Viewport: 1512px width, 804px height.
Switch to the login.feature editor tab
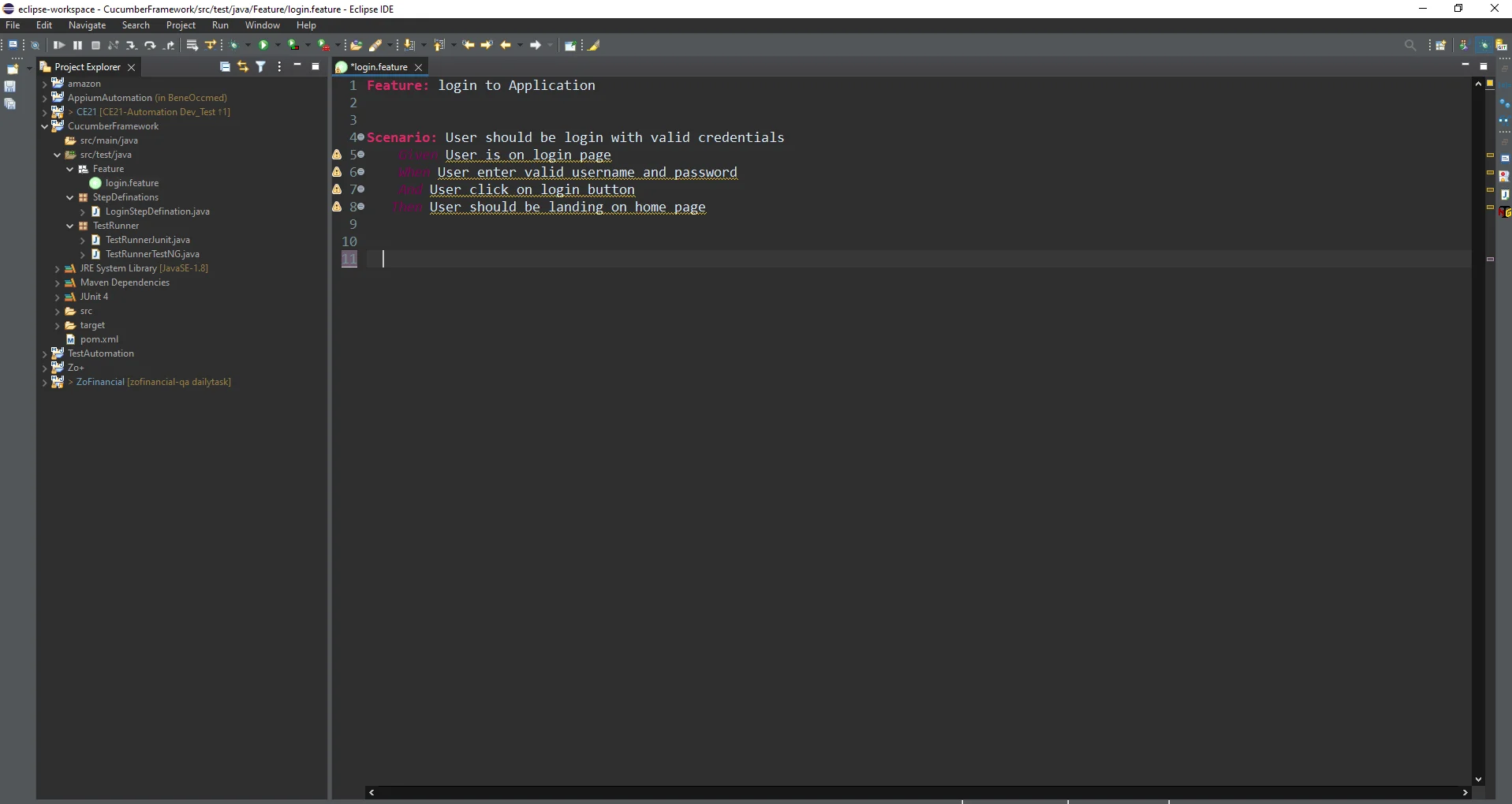[379, 68]
